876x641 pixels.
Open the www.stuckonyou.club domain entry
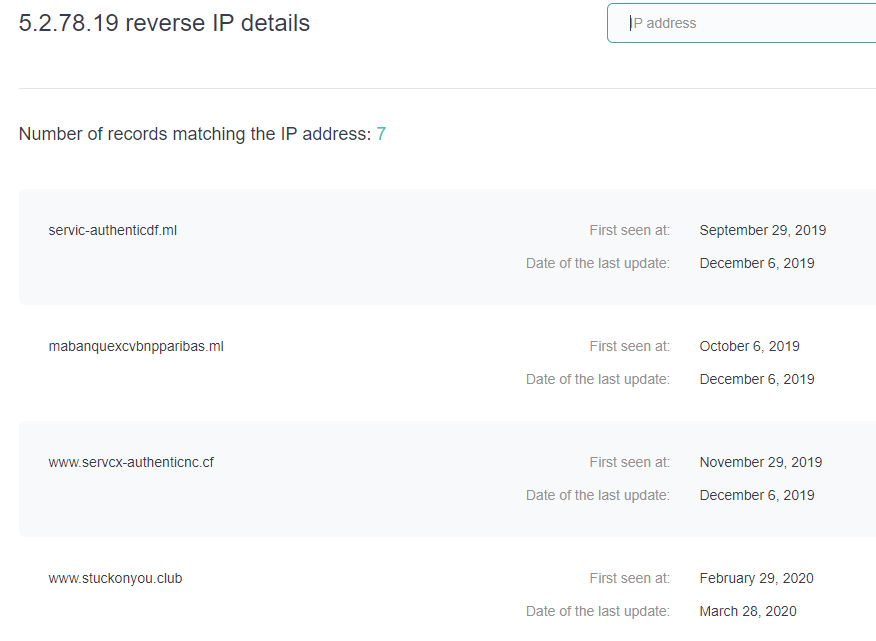click(115, 578)
